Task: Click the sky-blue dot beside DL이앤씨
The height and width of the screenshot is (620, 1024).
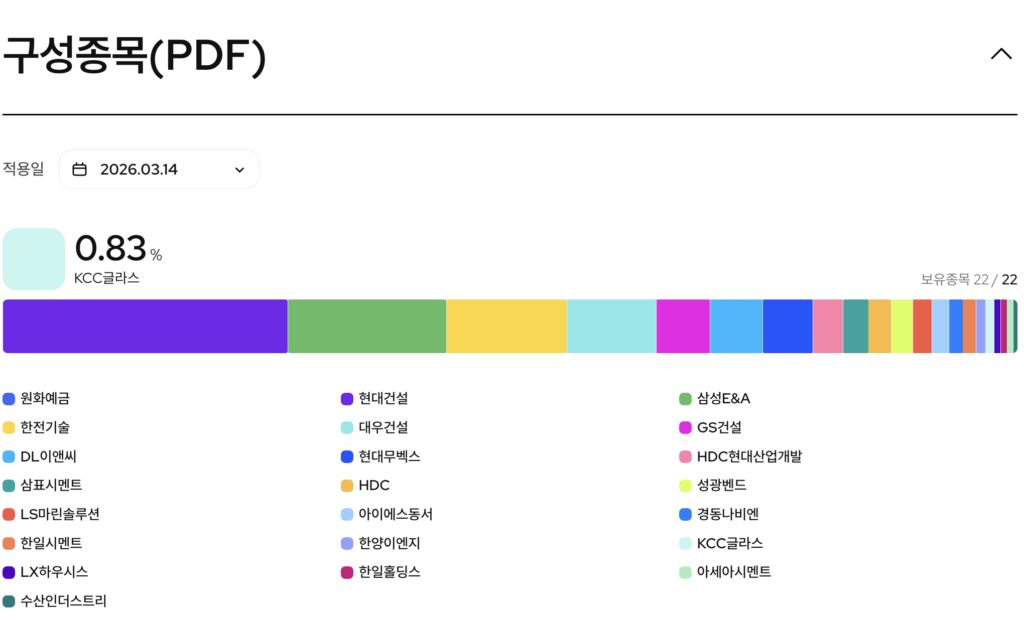Action: pyautogui.click(x=9, y=457)
